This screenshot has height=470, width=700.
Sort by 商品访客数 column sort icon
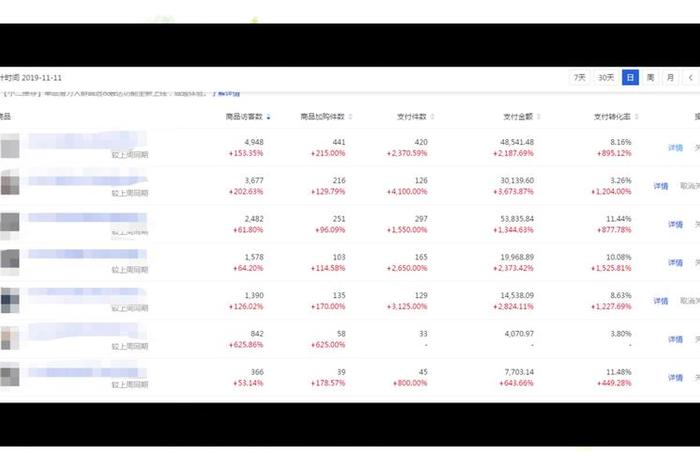tap(268, 117)
